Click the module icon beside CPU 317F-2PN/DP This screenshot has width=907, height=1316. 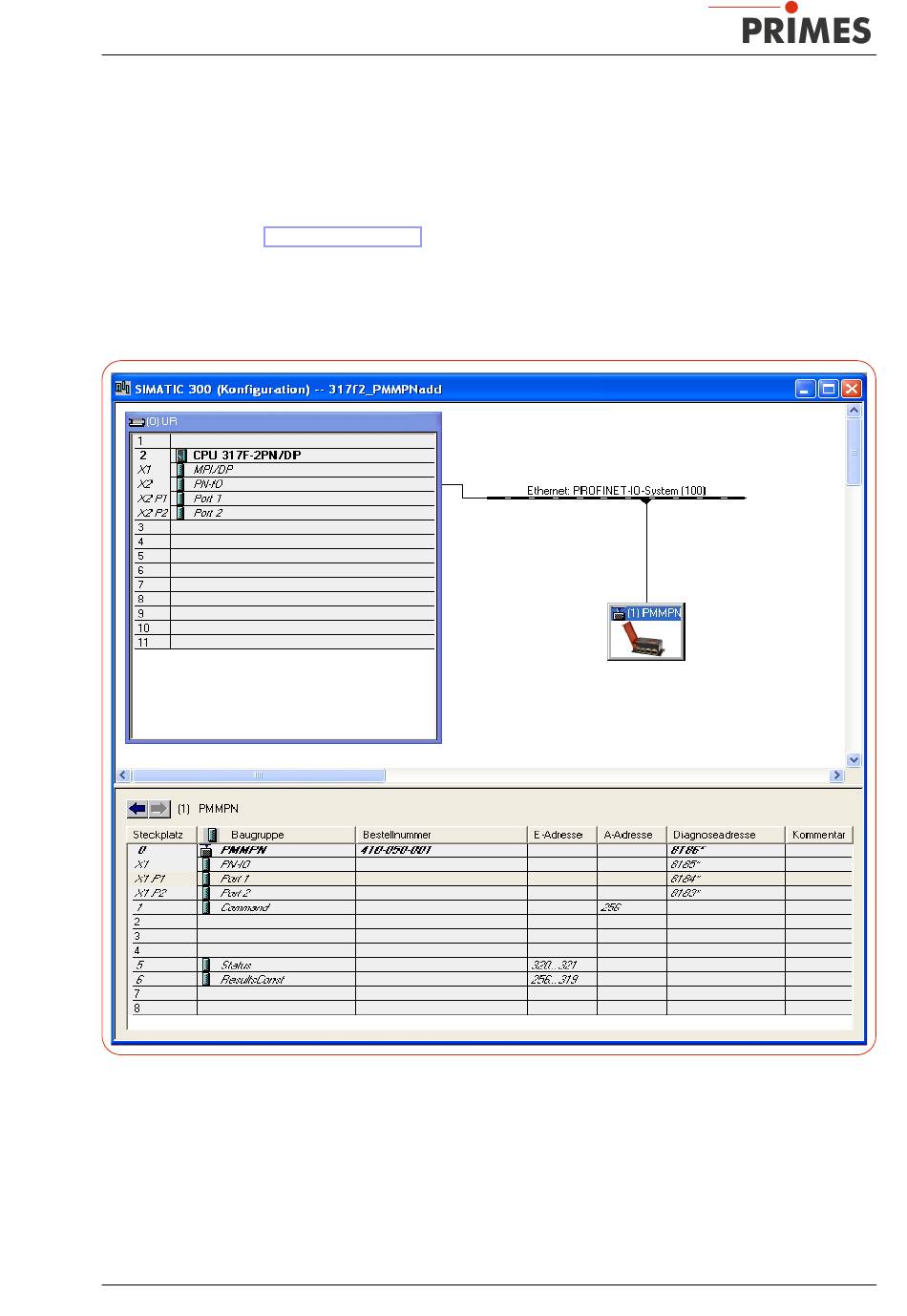(180, 456)
